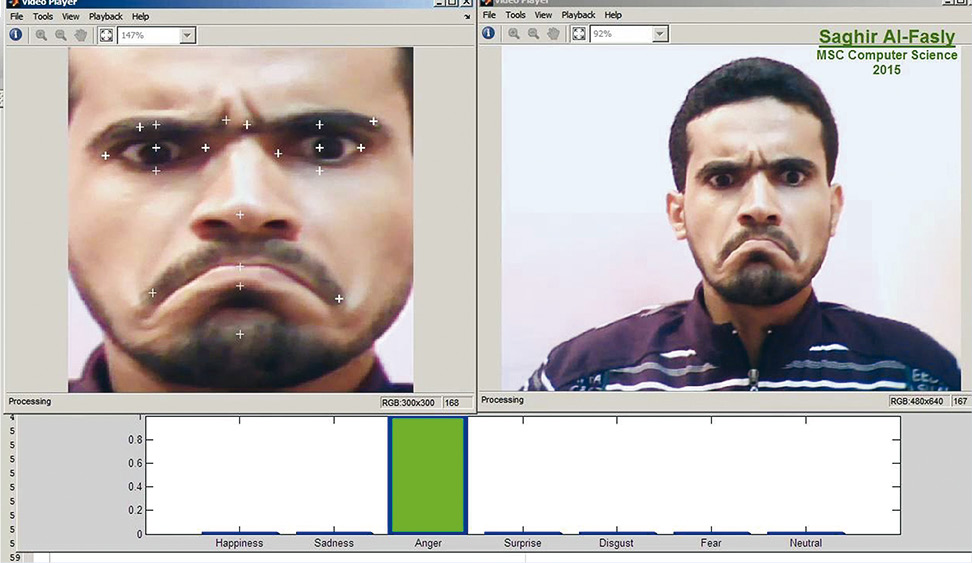Click the Fear axis label
This screenshot has height=563, width=972.
[x=711, y=543]
